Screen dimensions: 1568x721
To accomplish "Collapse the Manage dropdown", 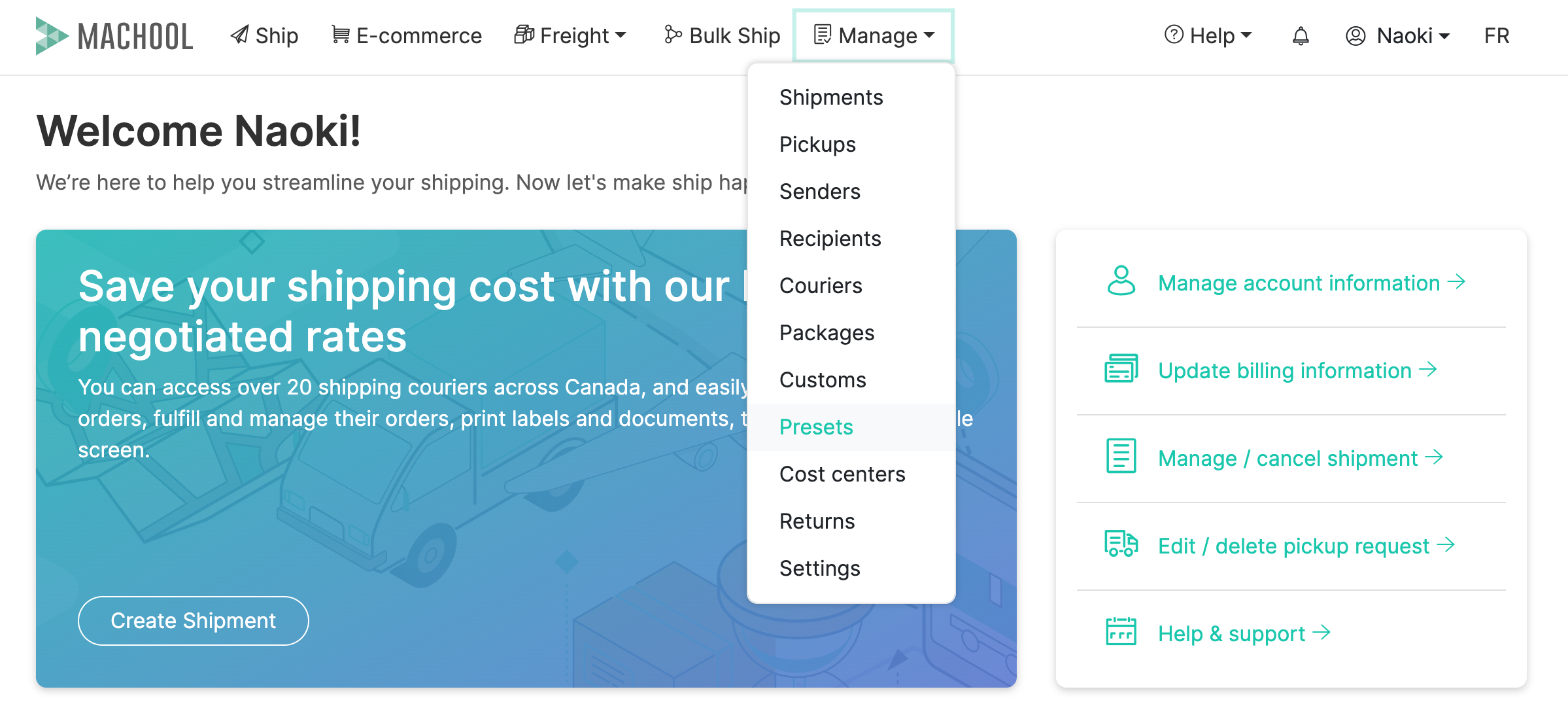I will 874,35.
